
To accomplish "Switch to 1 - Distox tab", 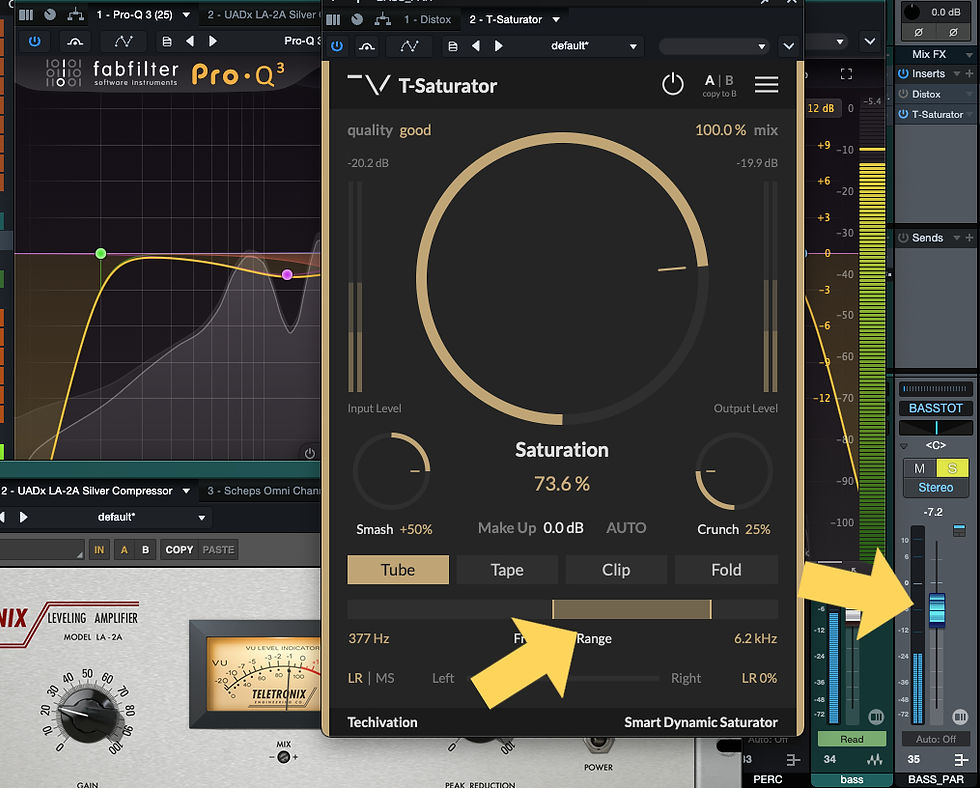I will coord(428,19).
